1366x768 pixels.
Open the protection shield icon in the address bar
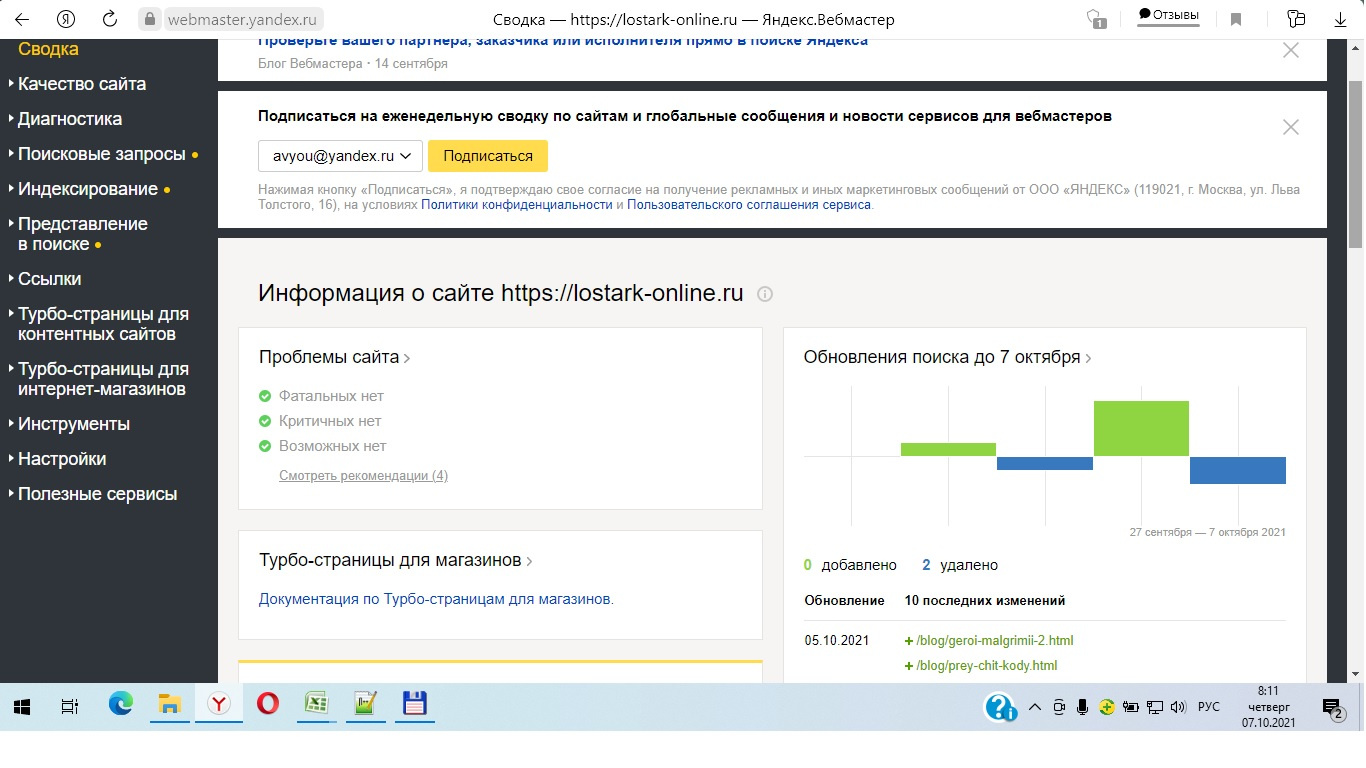point(1096,19)
